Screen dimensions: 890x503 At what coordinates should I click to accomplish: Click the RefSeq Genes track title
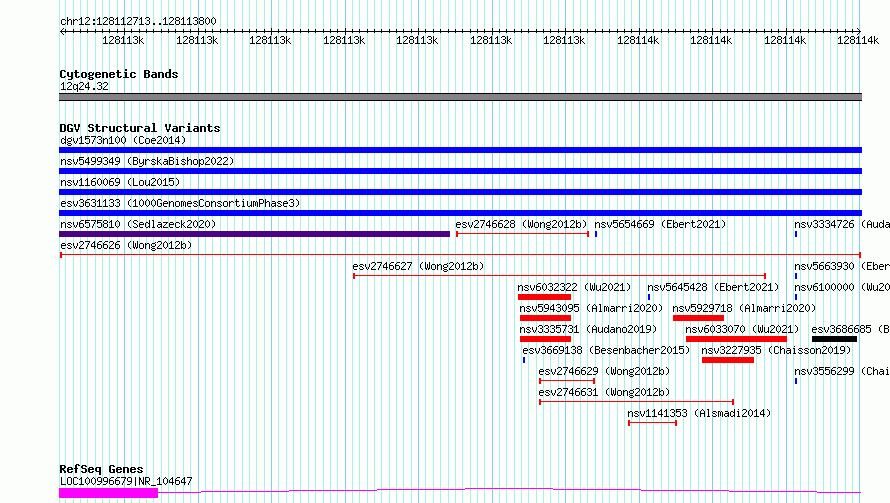(101, 469)
